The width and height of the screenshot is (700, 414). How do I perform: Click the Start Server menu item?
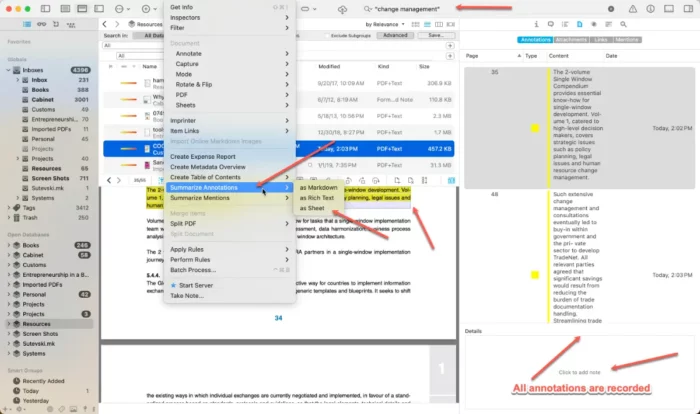coord(229,285)
